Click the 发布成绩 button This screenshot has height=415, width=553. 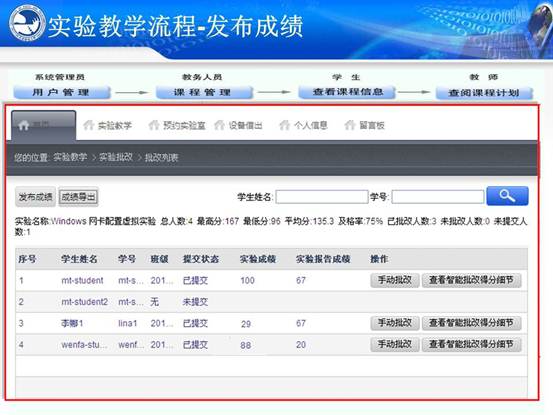(x=35, y=197)
